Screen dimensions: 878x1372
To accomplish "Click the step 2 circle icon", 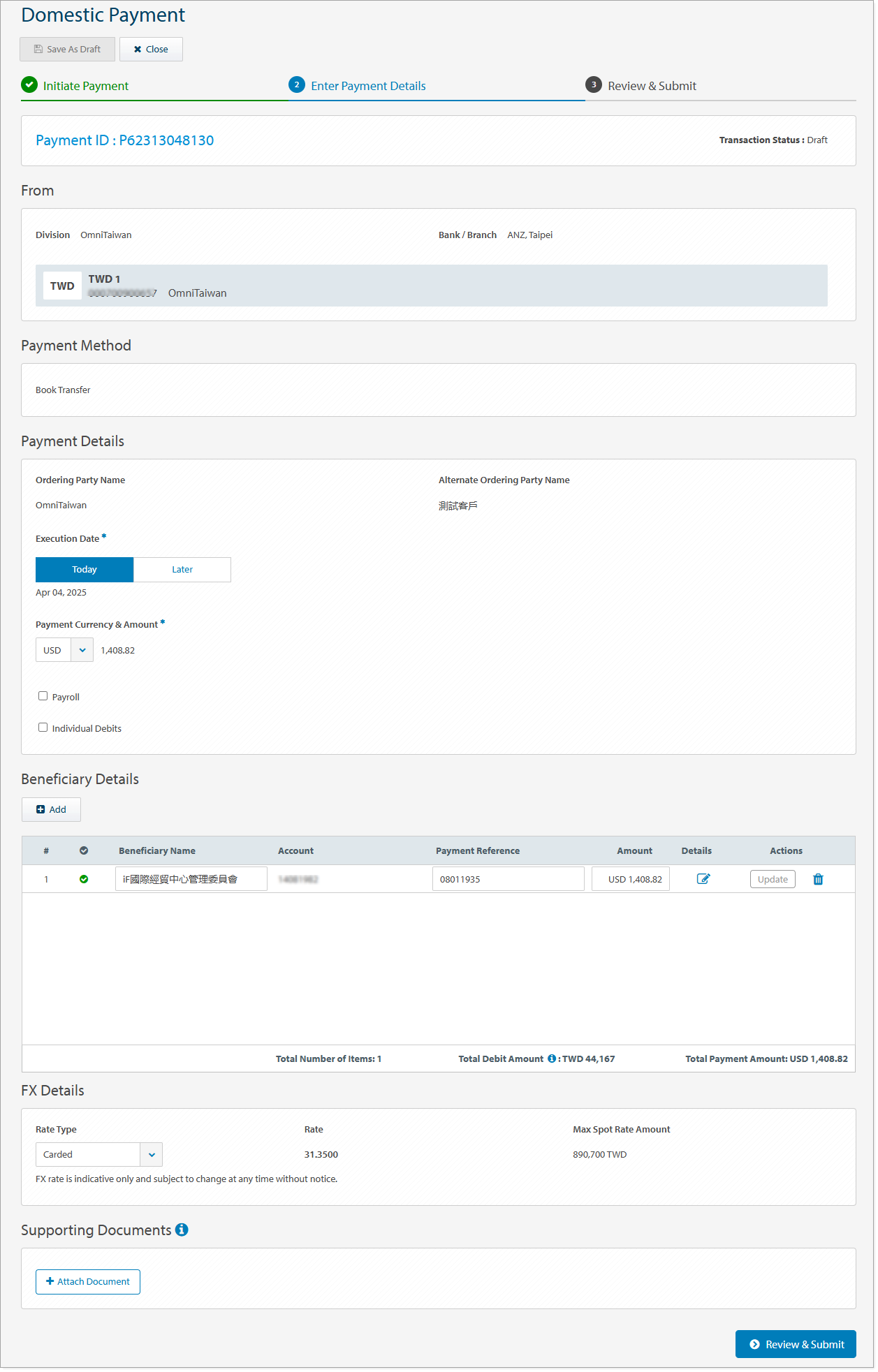I will point(297,85).
